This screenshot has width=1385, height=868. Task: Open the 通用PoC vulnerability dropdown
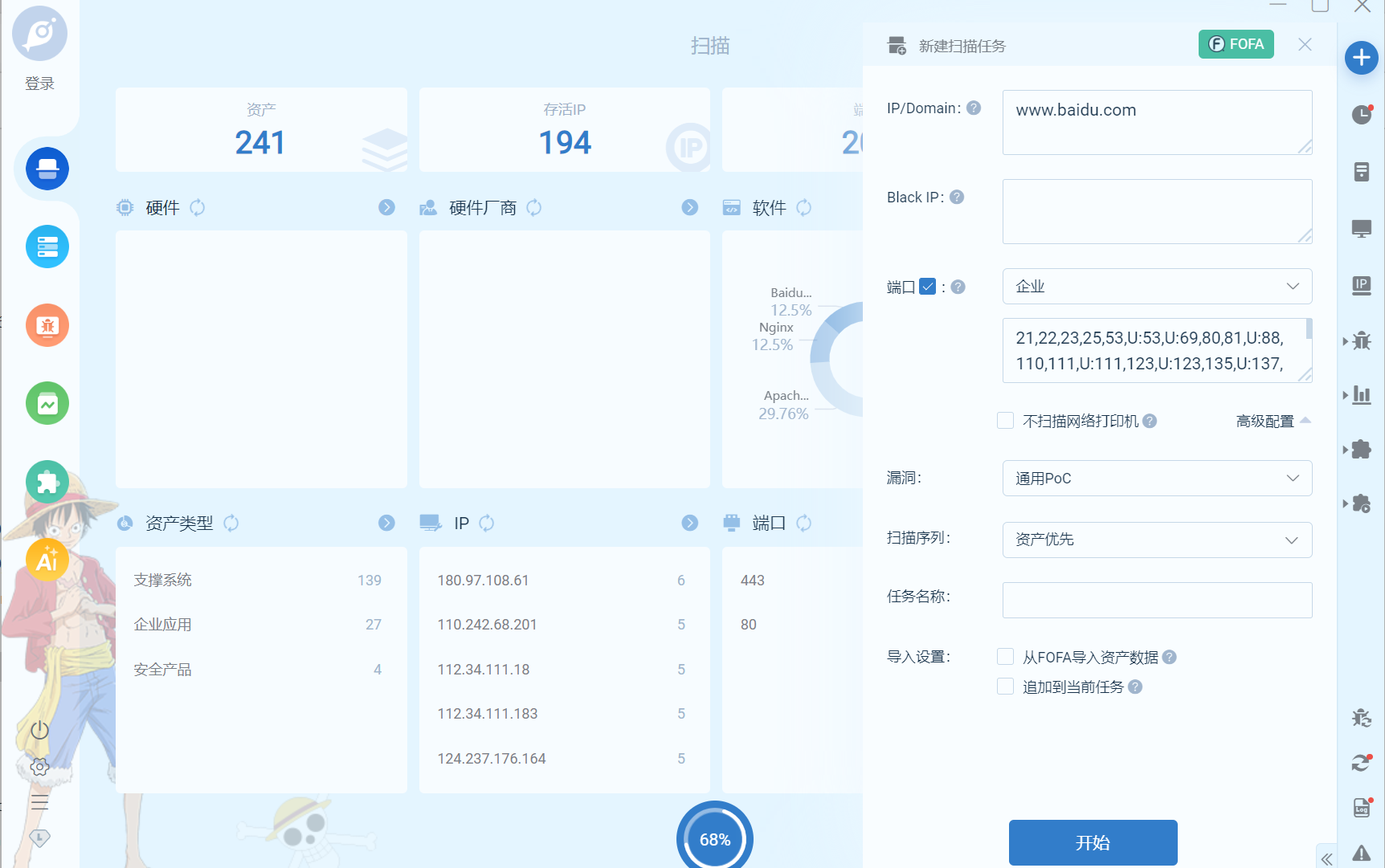pos(1158,479)
